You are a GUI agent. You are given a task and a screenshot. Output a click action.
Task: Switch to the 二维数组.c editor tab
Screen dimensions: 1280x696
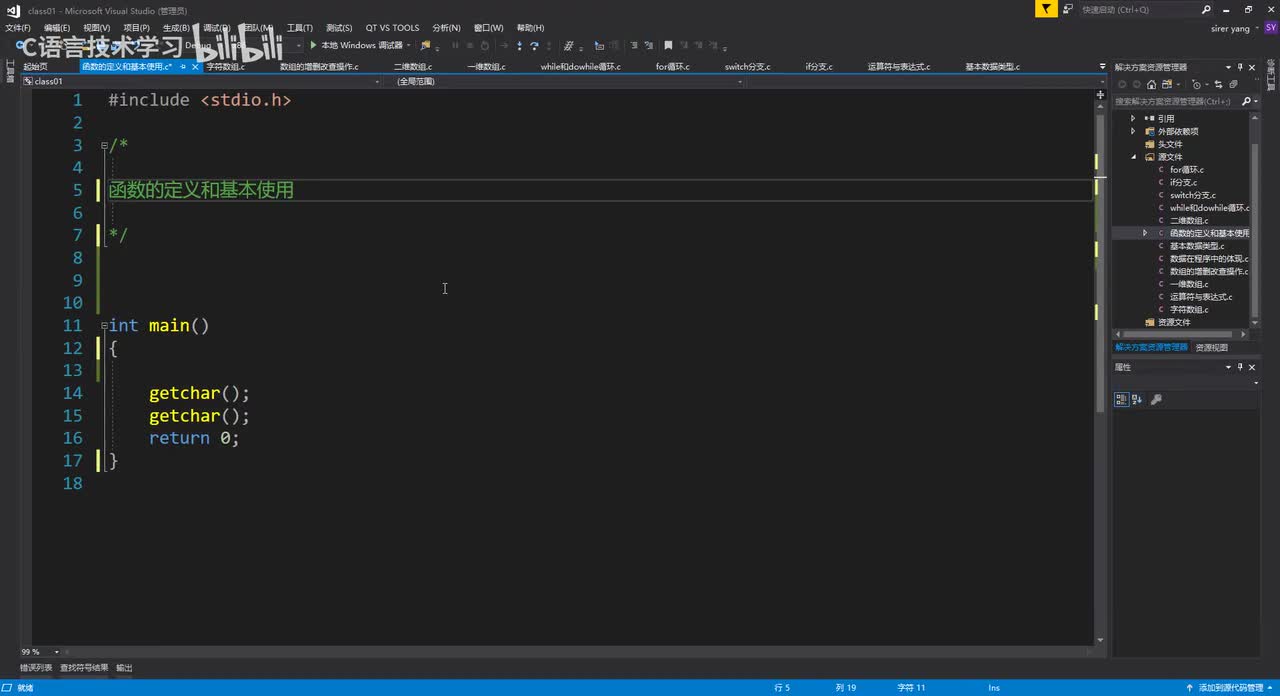[413, 67]
